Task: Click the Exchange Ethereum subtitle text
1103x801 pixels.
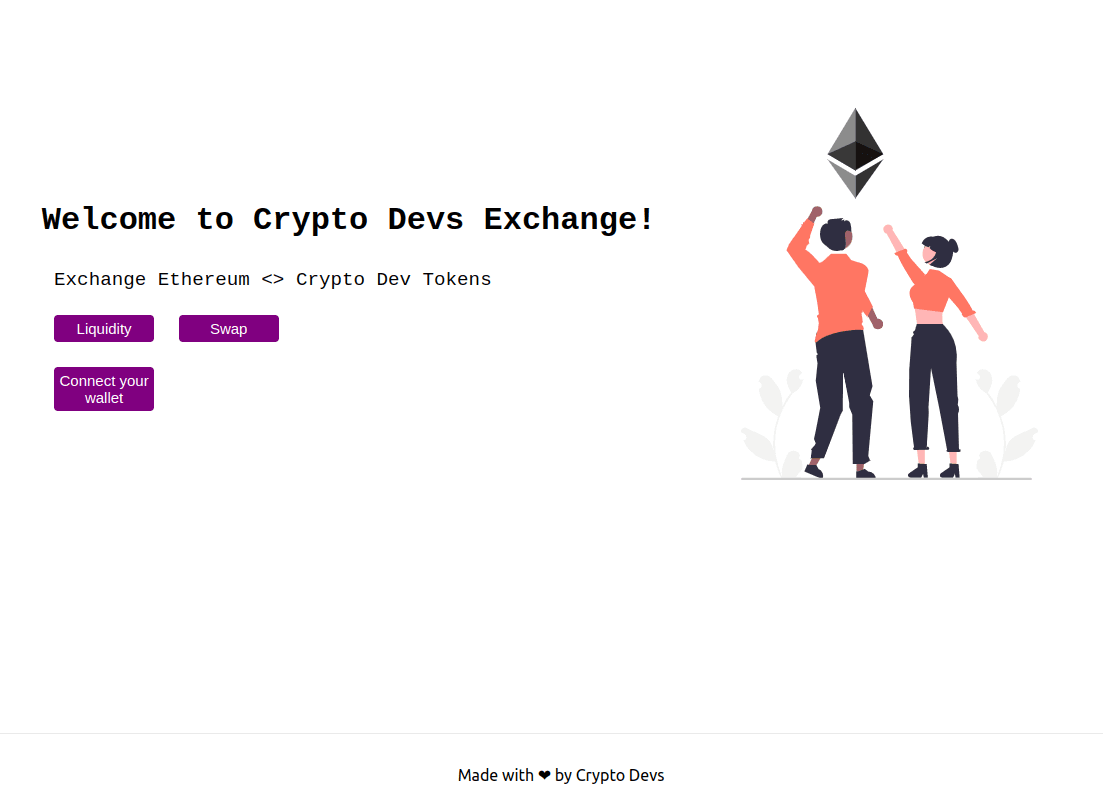Action: 272,279
